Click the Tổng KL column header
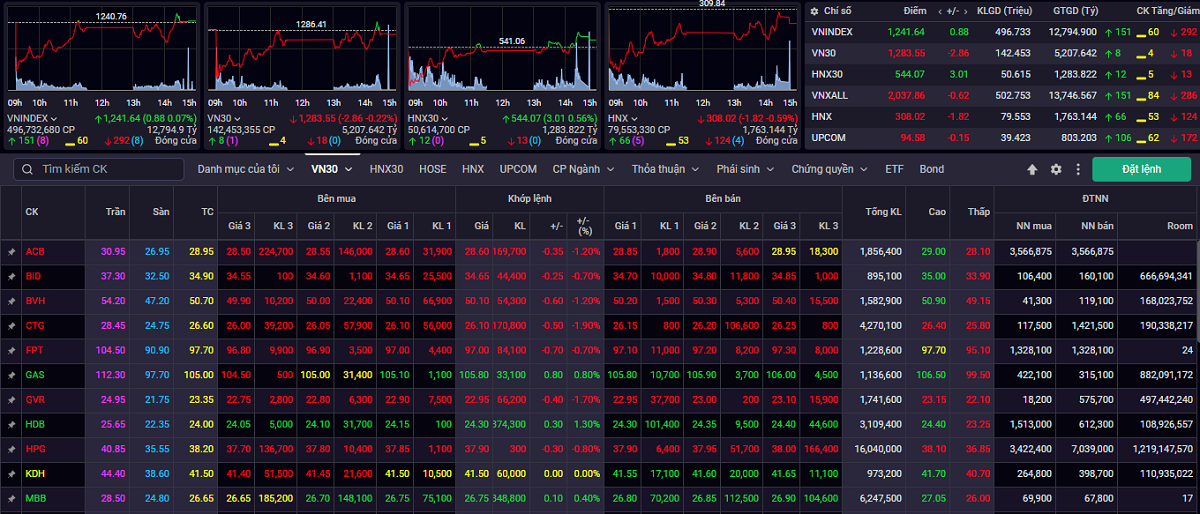The image size is (1200, 514). [884, 212]
